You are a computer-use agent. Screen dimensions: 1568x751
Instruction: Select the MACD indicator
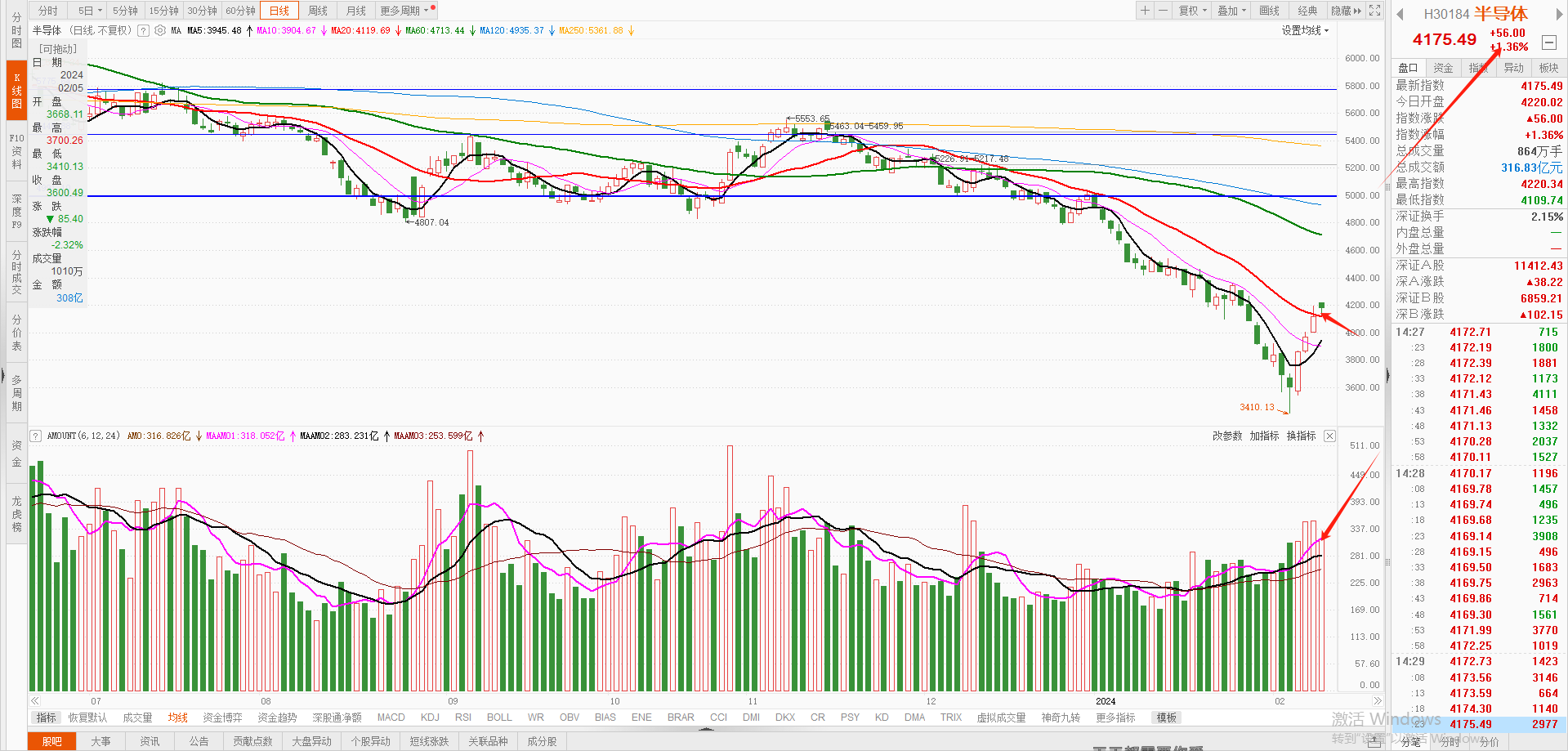pos(391,717)
